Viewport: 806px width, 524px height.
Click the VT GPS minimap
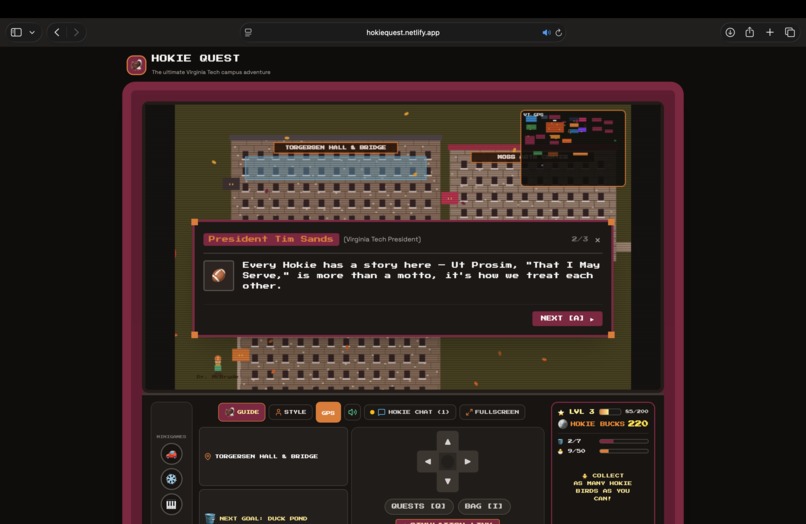tap(573, 148)
